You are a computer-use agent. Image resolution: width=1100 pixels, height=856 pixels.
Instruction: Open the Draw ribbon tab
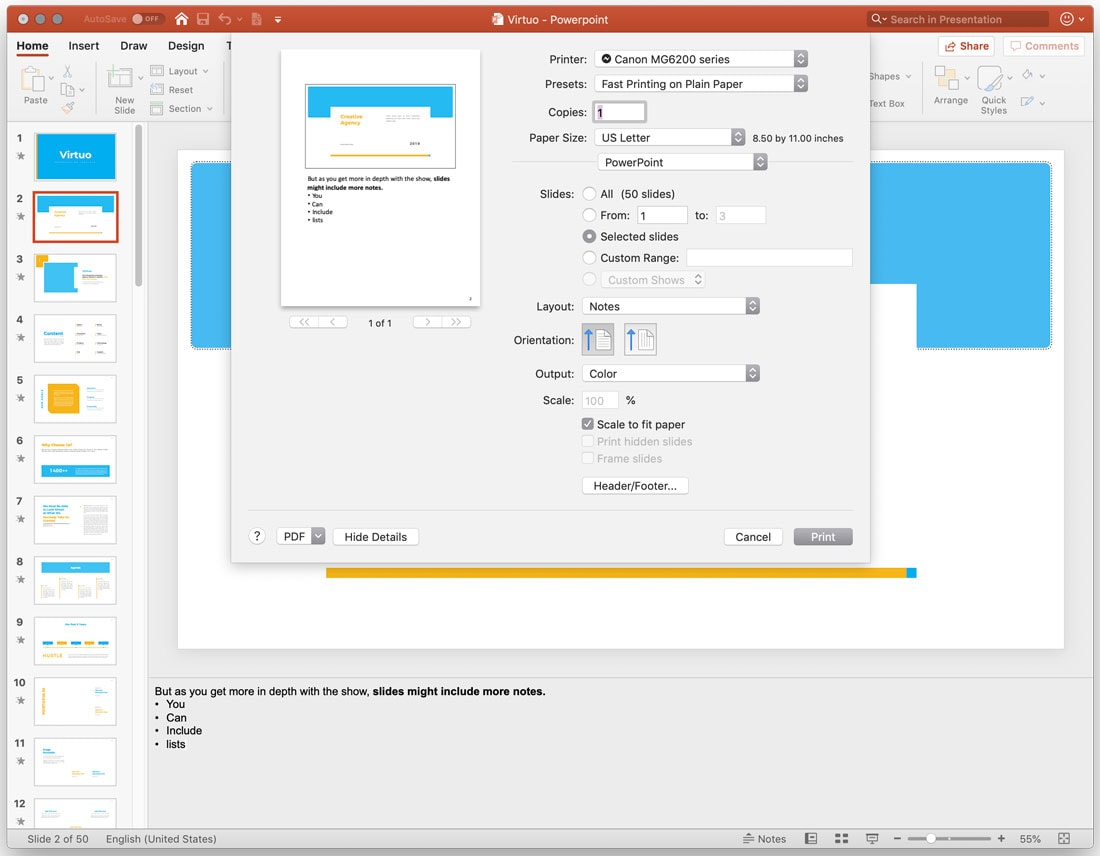(133, 46)
